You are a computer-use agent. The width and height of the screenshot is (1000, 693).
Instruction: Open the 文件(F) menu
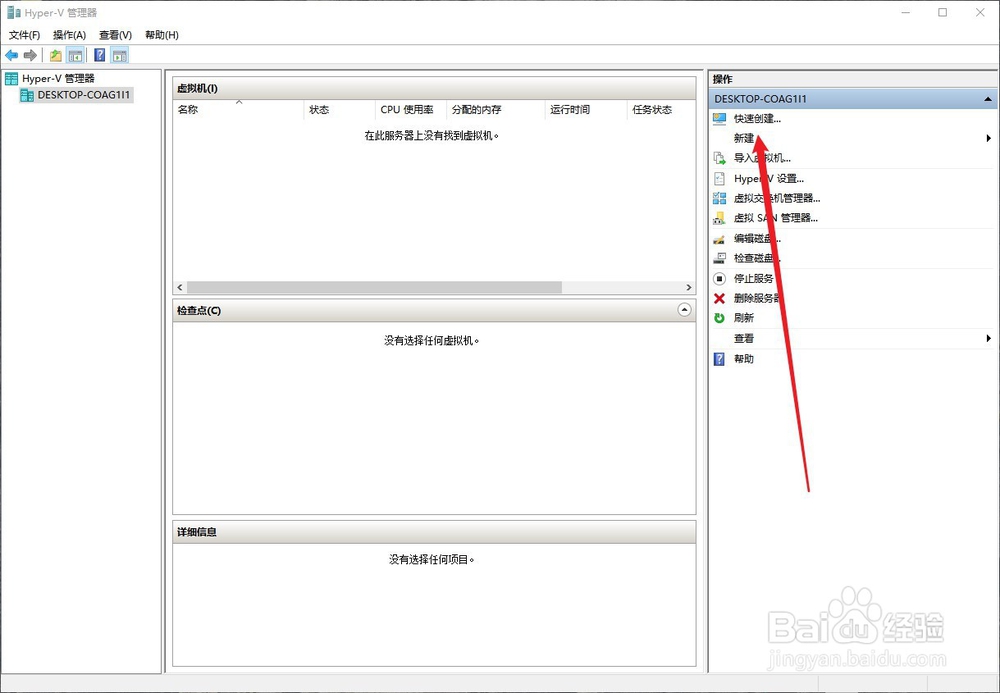click(x=24, y=35)
